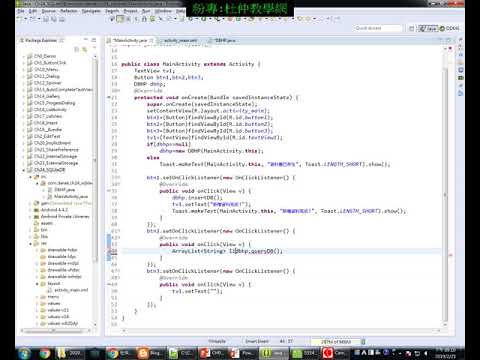This screenshot has height=360, width=480.
Task: Click the Open Perspective icon
Action: pyautogui.click(x=412, y=28)
